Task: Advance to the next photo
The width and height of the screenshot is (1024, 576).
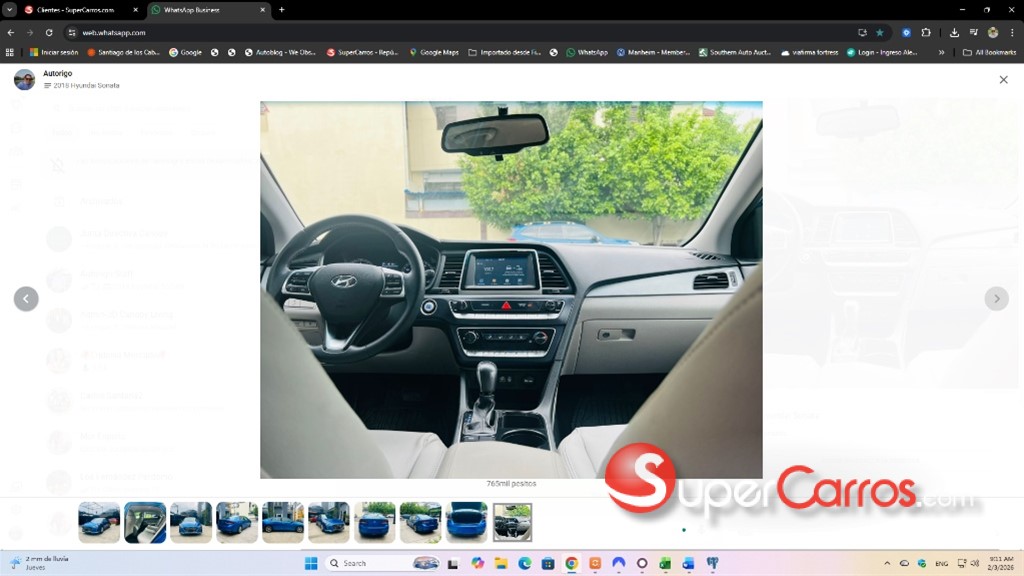Action: (x=996, y=298)
